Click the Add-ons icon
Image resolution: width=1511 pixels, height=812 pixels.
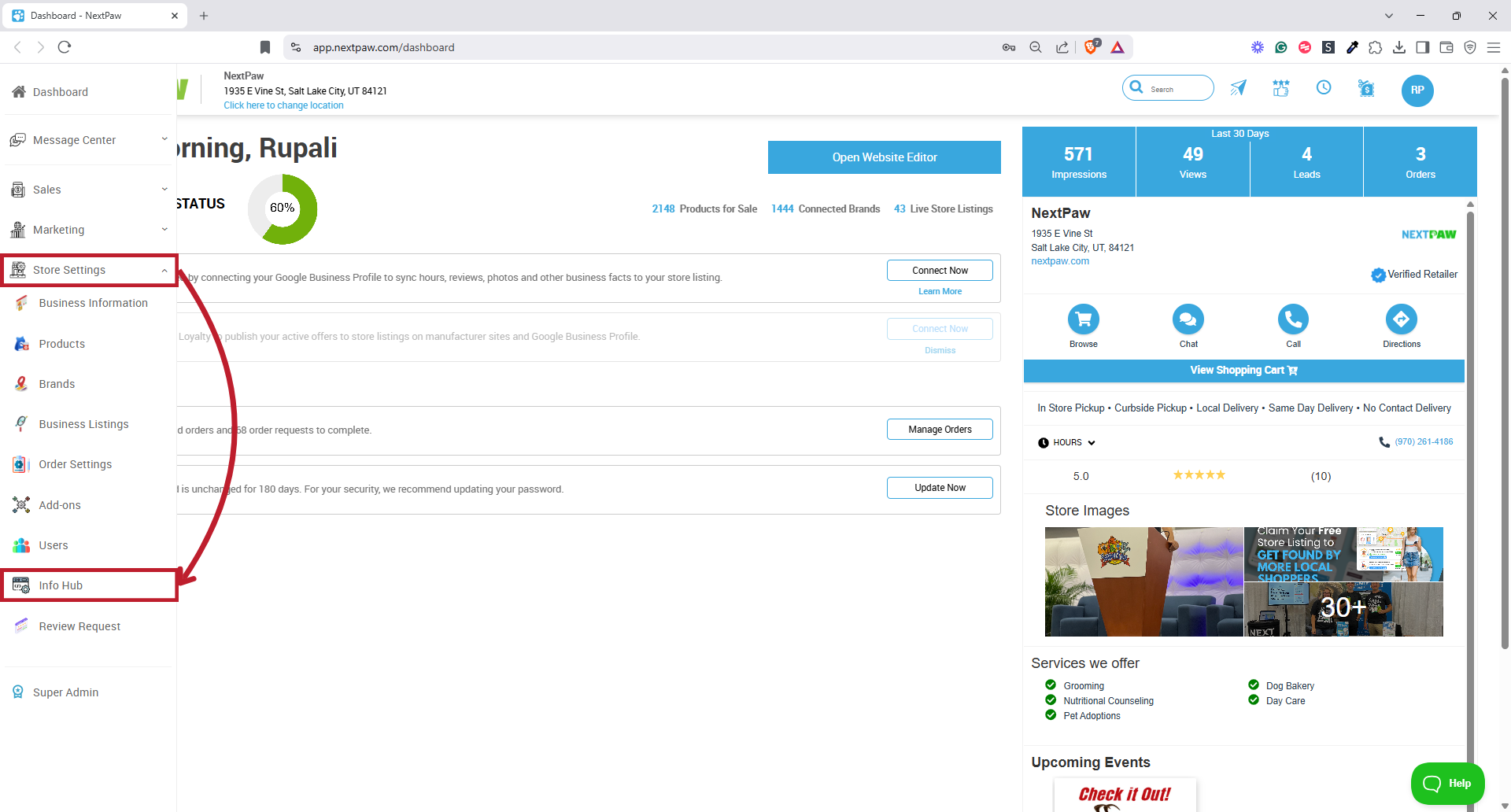coord(21,505)
